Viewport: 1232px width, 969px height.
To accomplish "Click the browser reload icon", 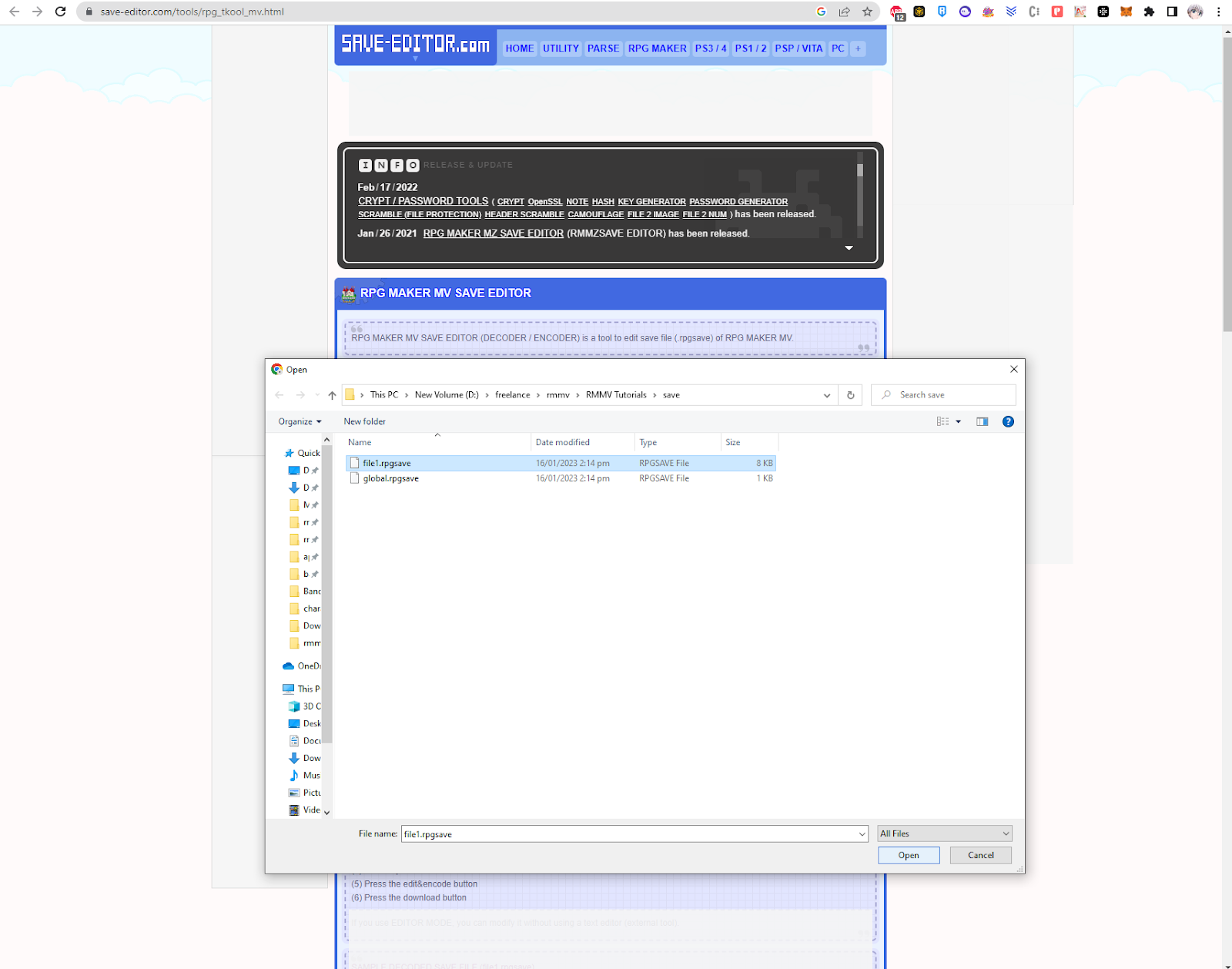I will coord(60,12).
